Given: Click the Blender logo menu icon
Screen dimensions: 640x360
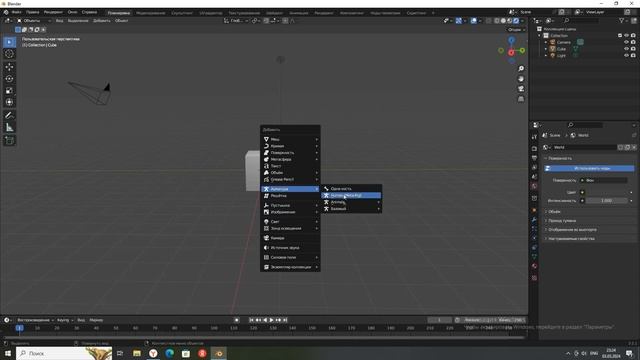Looking at the screenshot, I should click(x=6, y=12).
